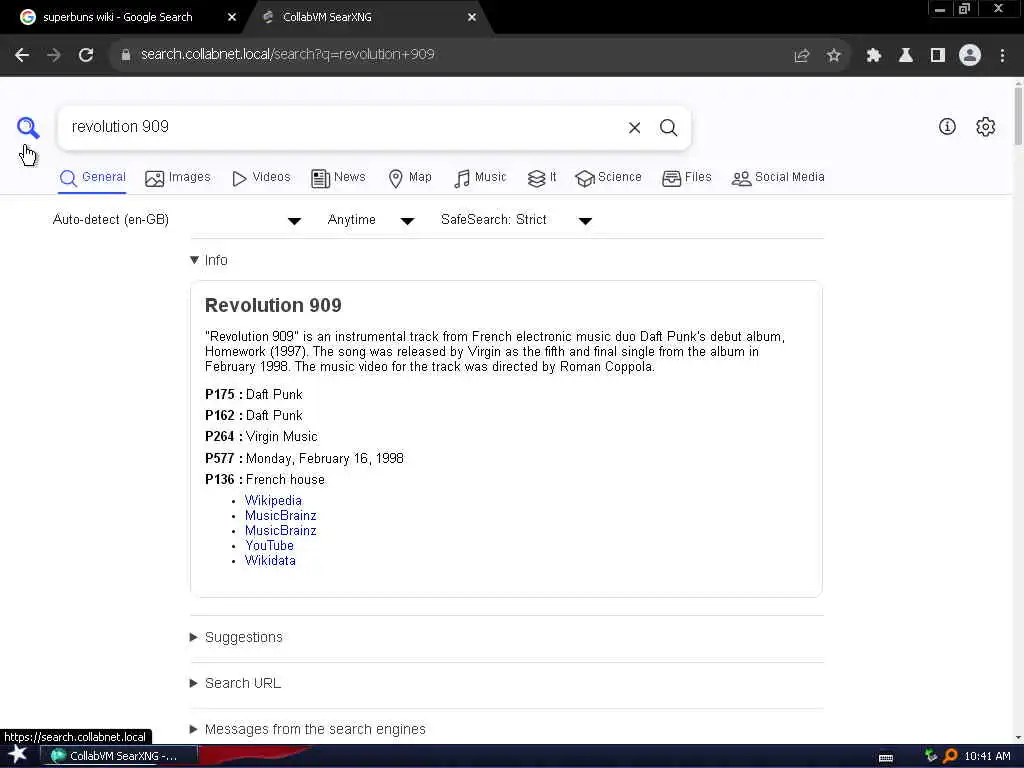Click the padlock site info icon

[126, 55]
